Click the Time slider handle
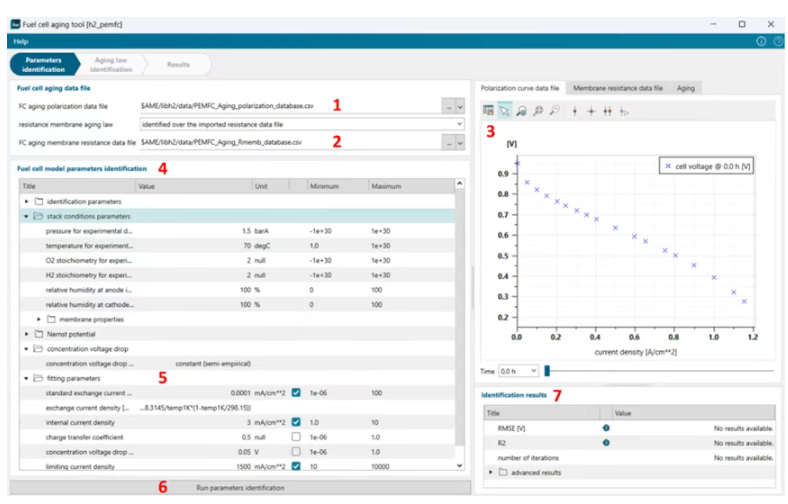This screenshot has width=788, height=504. [x=547, y=371]
